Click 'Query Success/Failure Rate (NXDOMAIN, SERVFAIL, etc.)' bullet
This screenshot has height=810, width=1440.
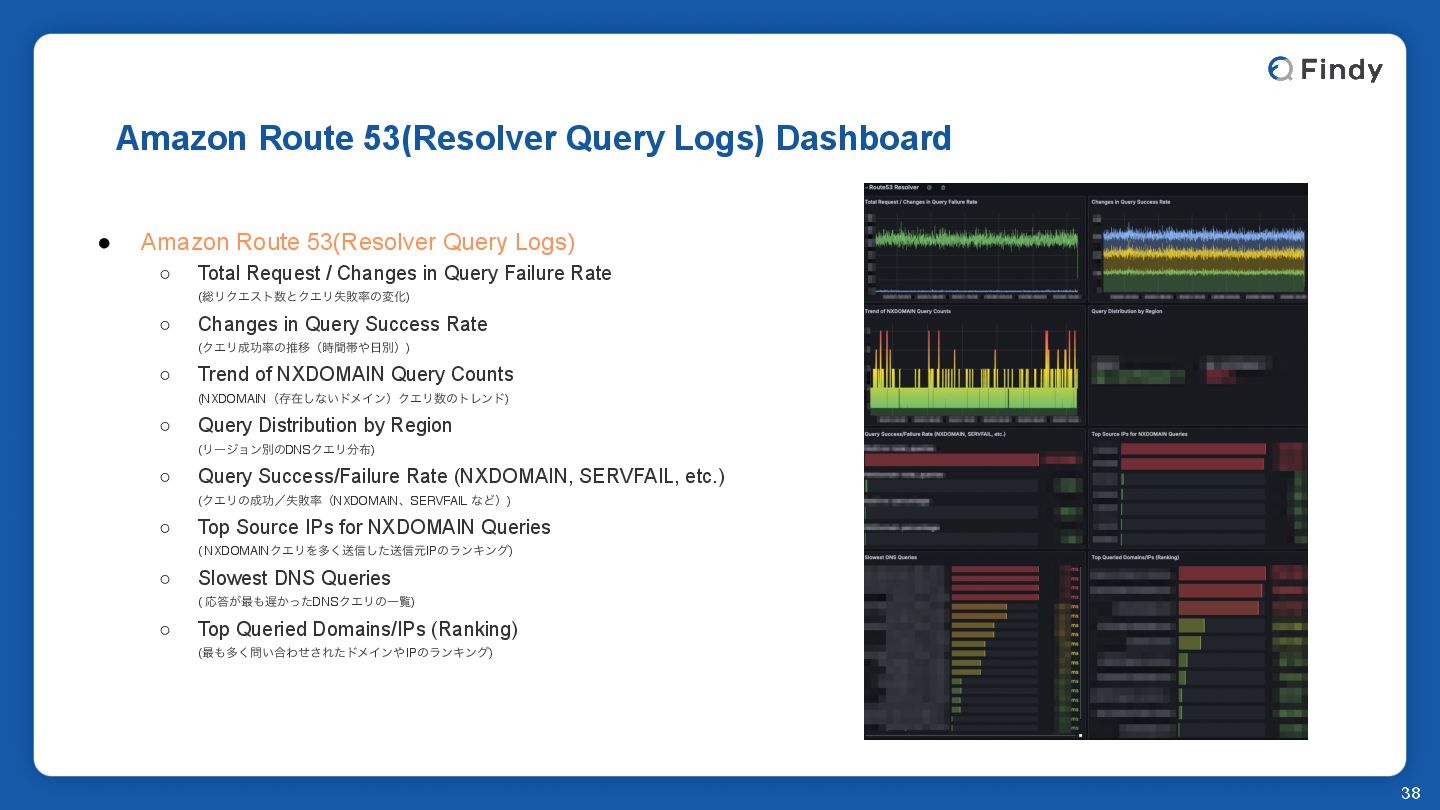[x=461, y=476]
